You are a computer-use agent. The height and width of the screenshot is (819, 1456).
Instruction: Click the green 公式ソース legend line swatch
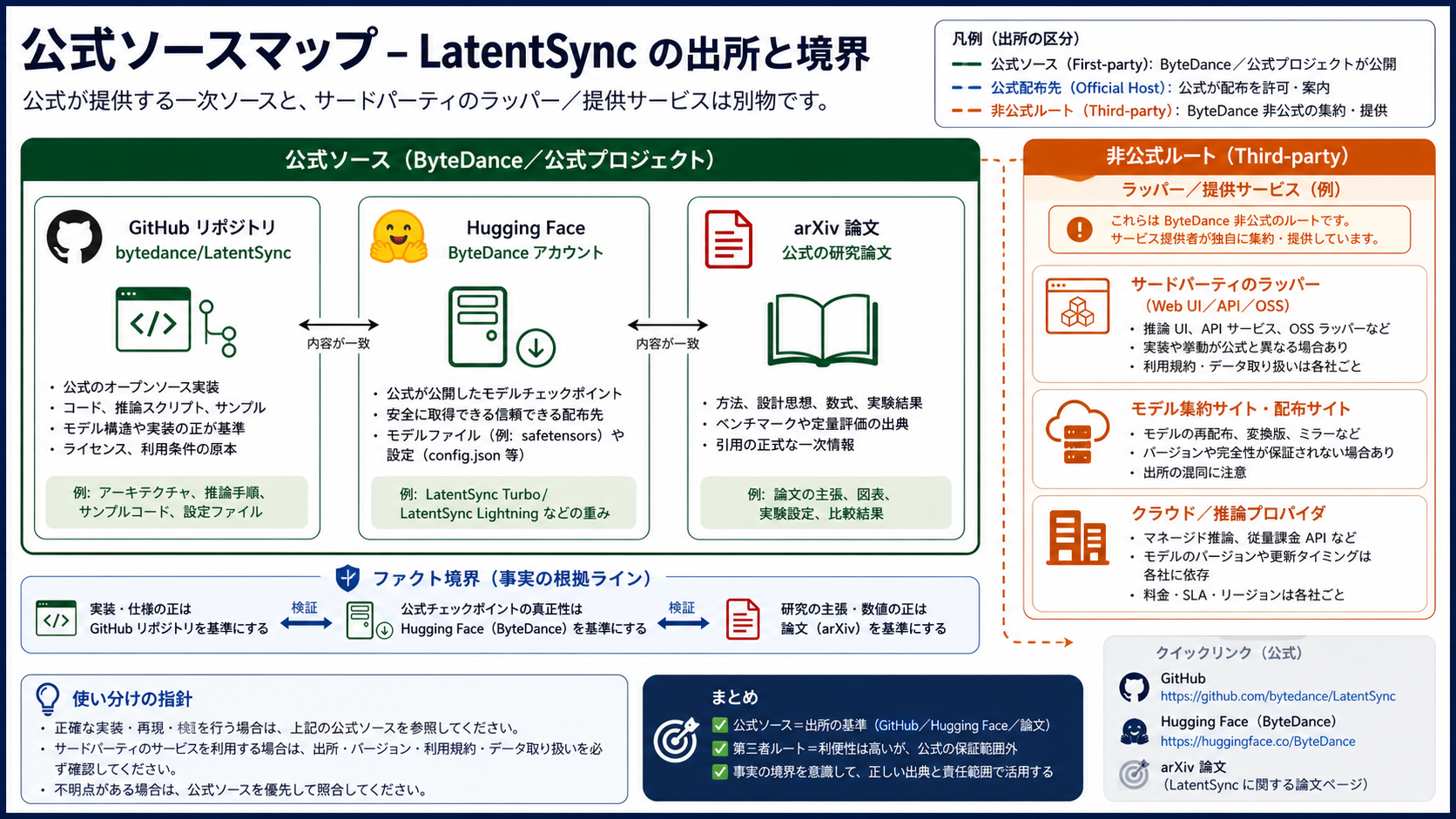pos(967,64)
